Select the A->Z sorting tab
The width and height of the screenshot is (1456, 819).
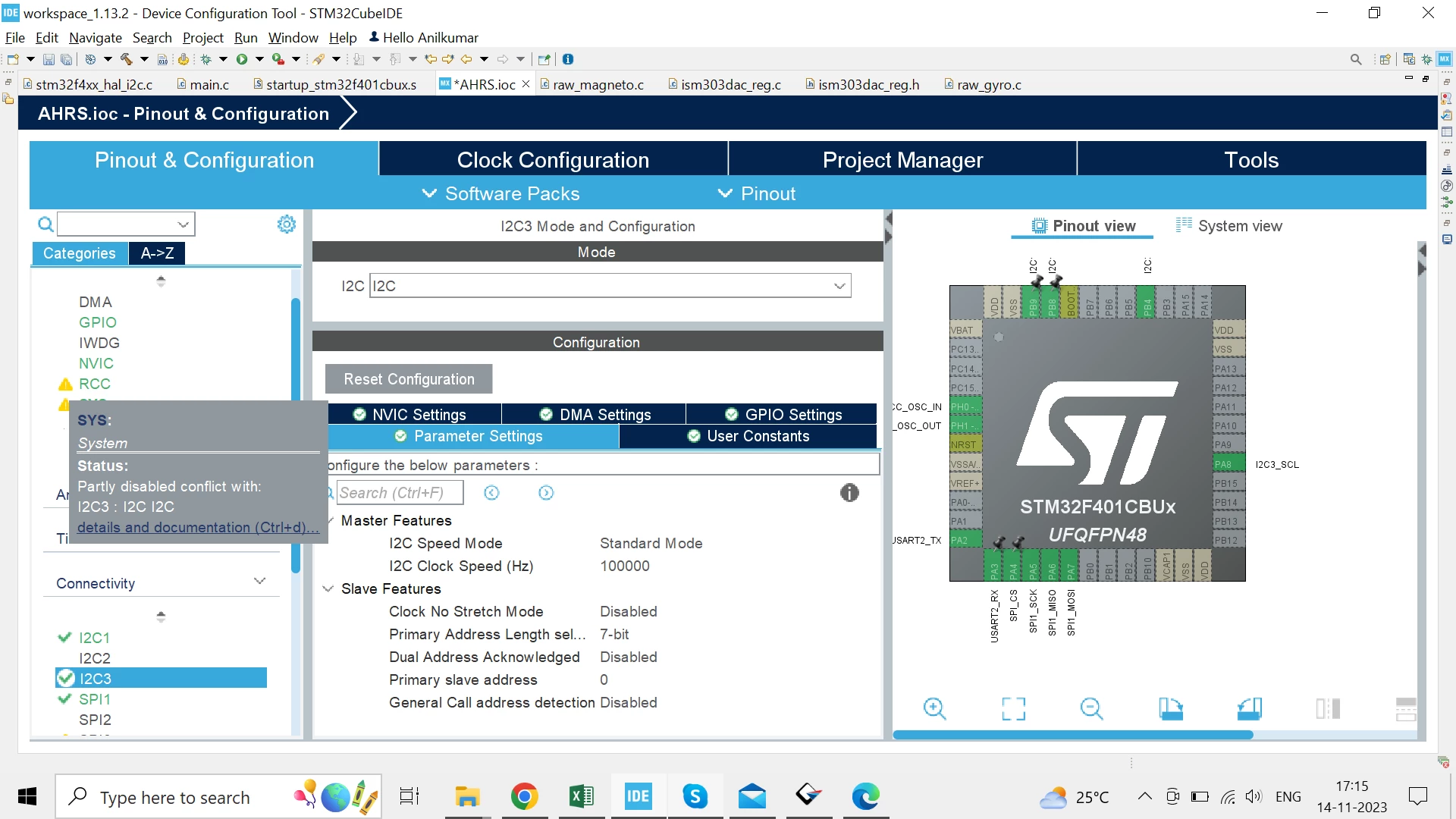point(158,253)
